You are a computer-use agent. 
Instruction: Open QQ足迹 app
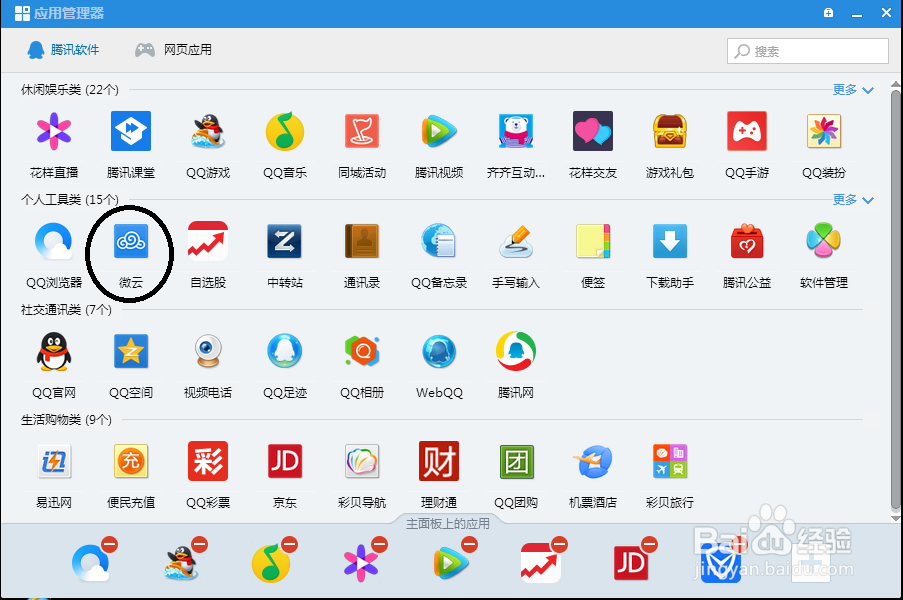pos(285,351)
